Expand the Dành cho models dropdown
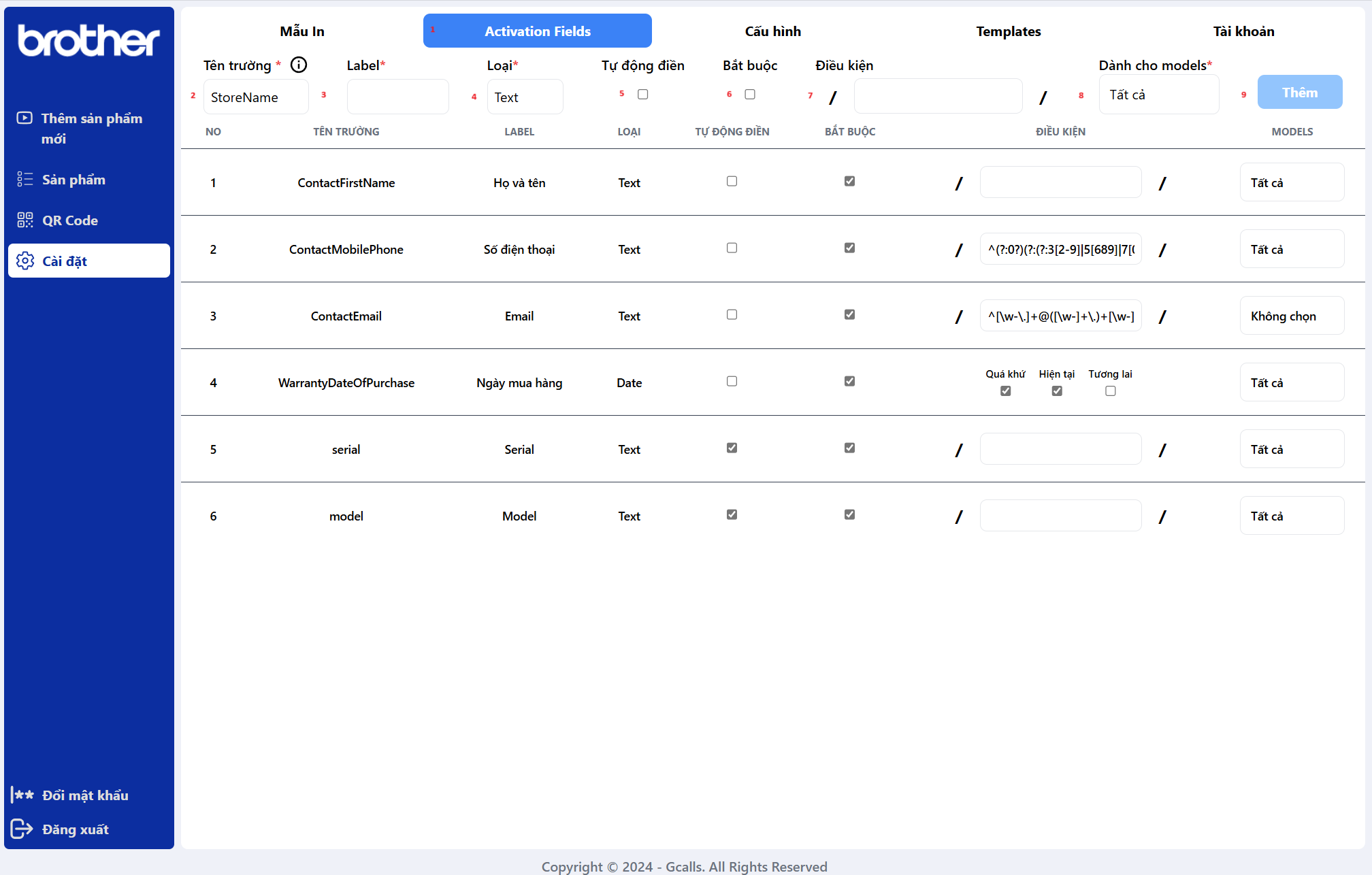 coord(1158,95)
